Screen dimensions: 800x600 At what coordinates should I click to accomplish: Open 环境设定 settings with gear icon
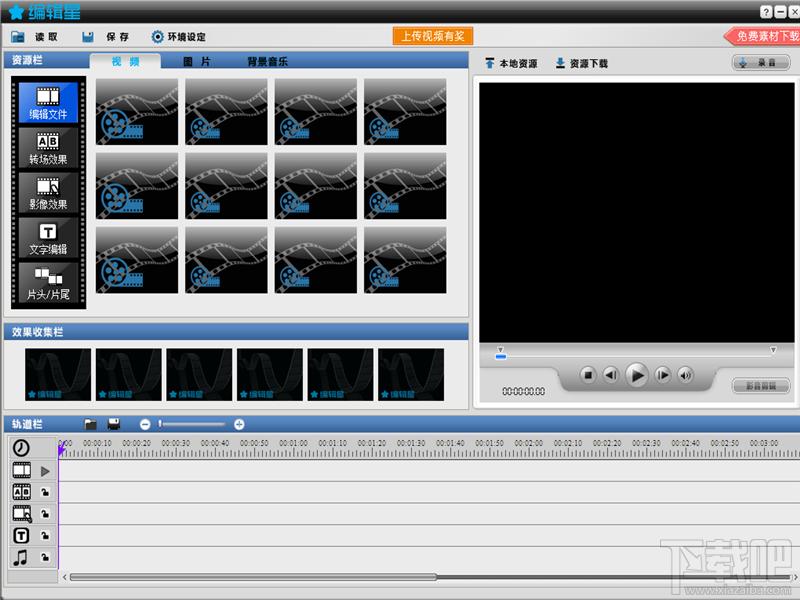coord(179,37)
